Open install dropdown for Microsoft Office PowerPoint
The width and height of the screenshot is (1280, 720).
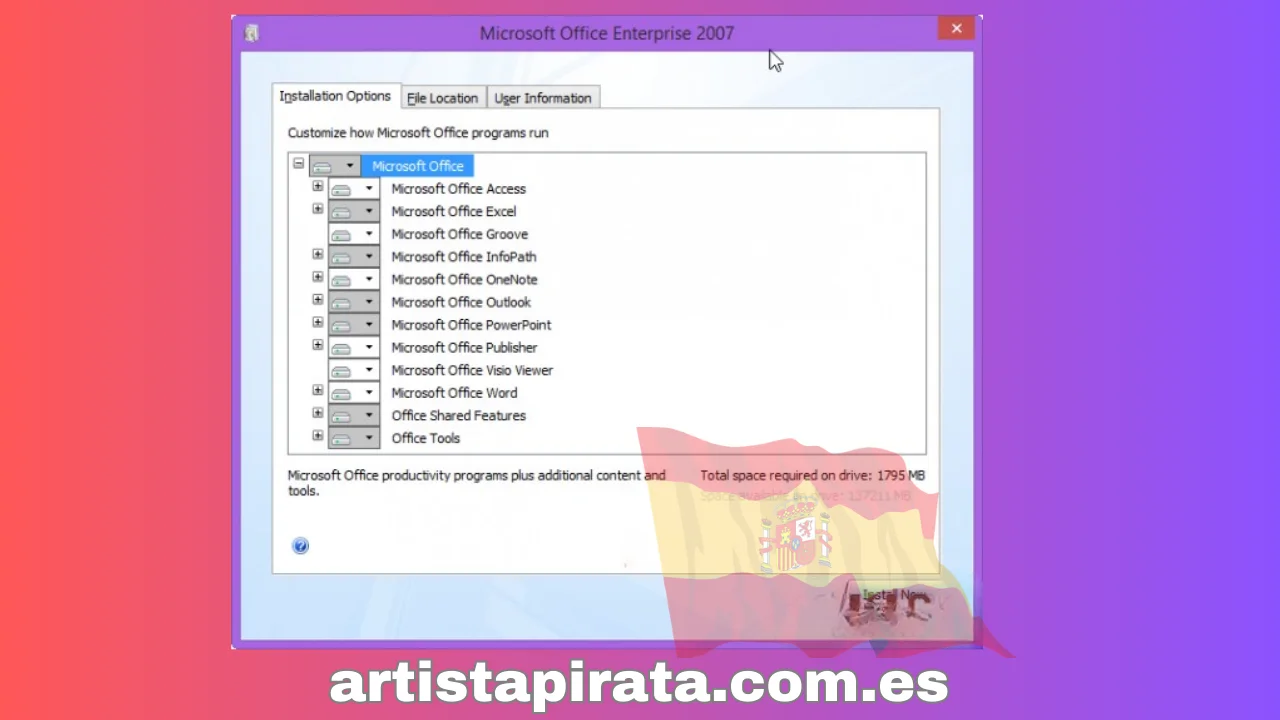click(x=354, y=325)
